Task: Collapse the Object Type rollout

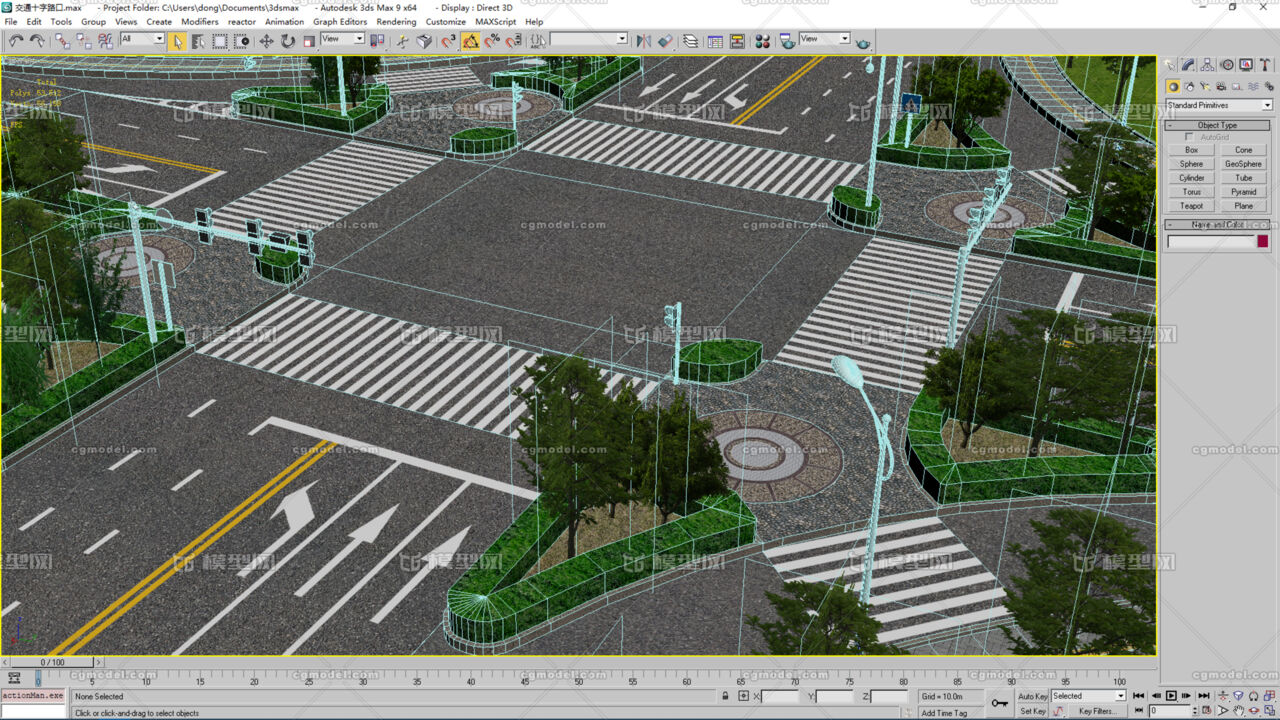Action: click(1217, 125)
